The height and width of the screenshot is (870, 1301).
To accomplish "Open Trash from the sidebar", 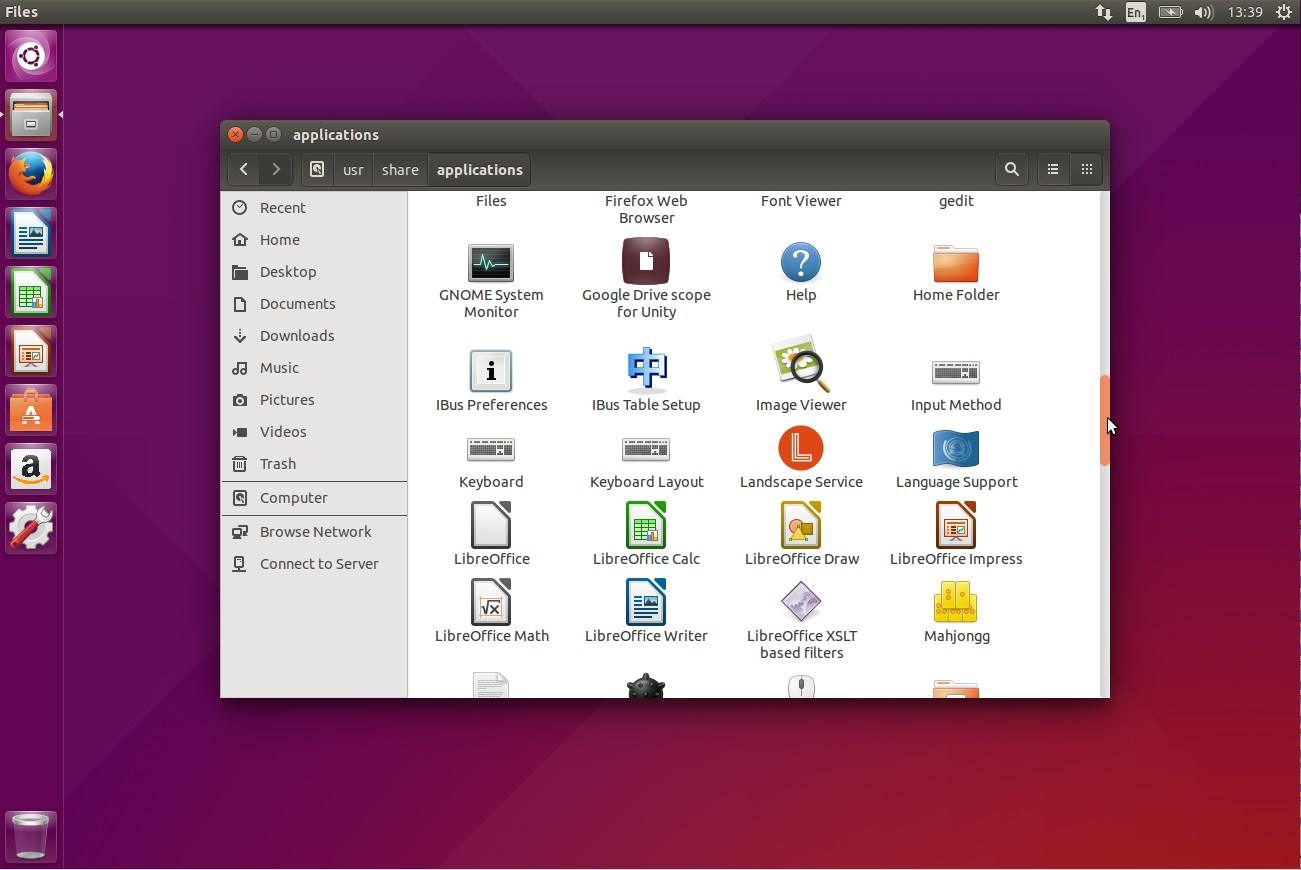I will (x=277, y=464).
